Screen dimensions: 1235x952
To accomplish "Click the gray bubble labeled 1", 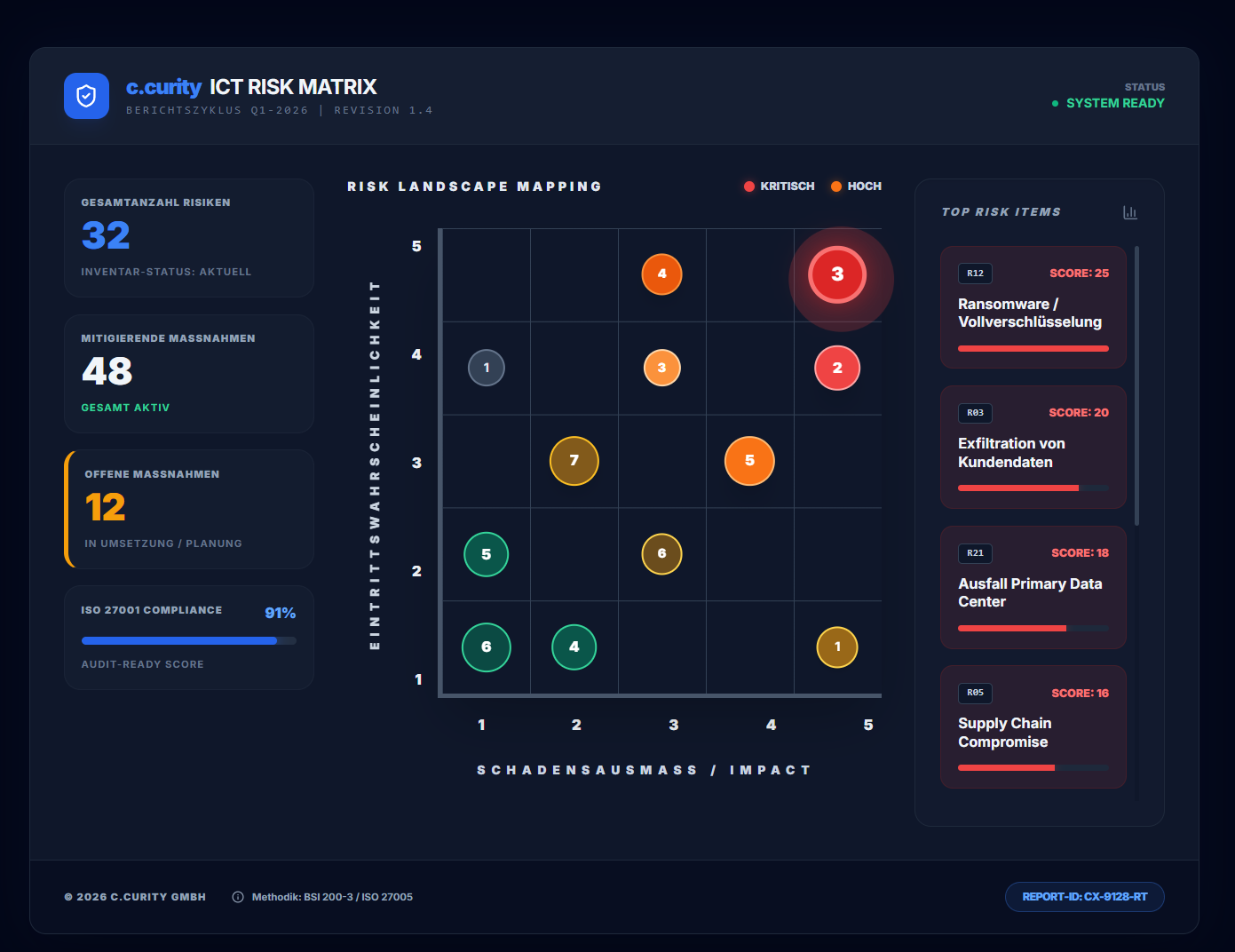I will [x=487, y=368].
